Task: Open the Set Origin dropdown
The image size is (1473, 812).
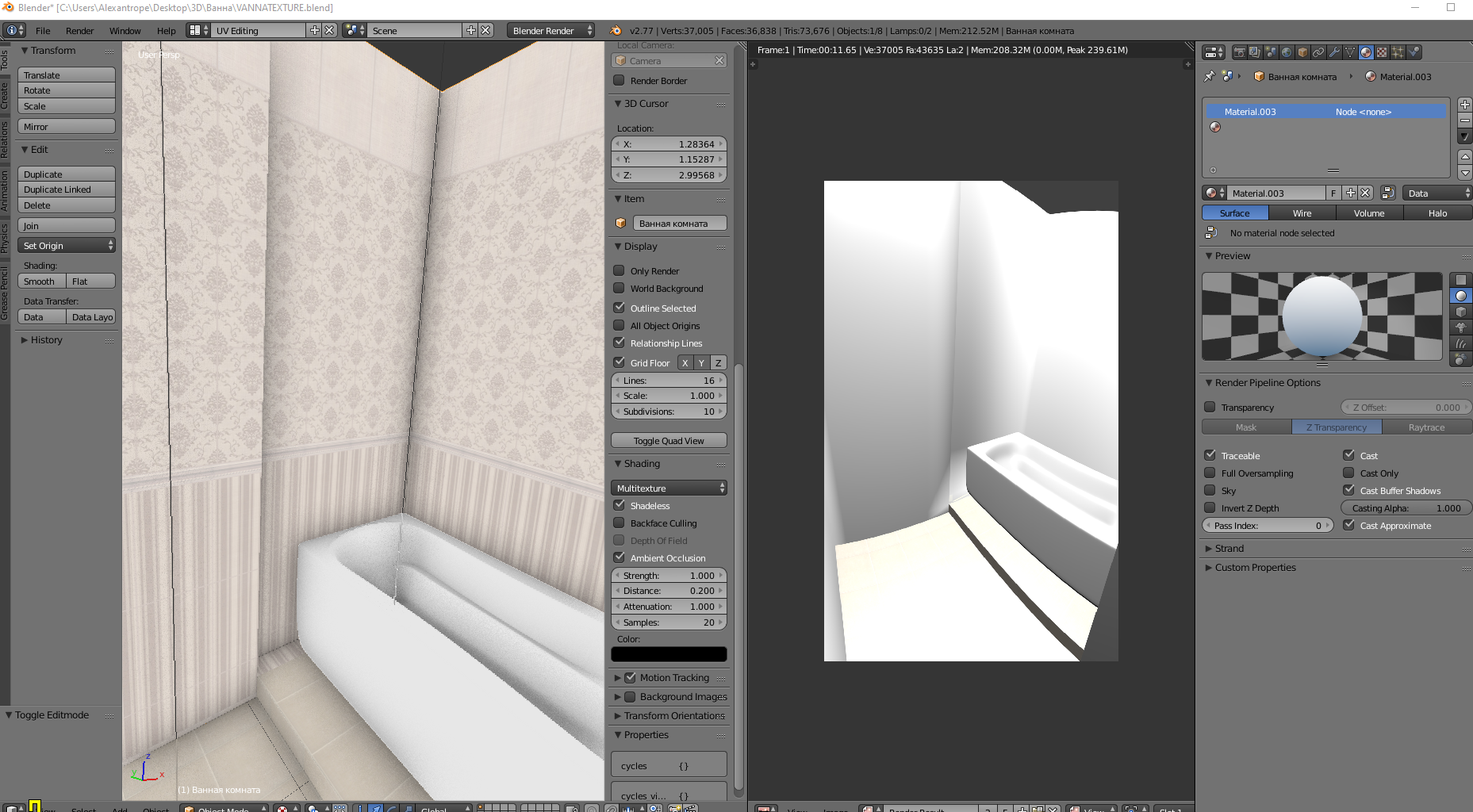Action: 67,246
